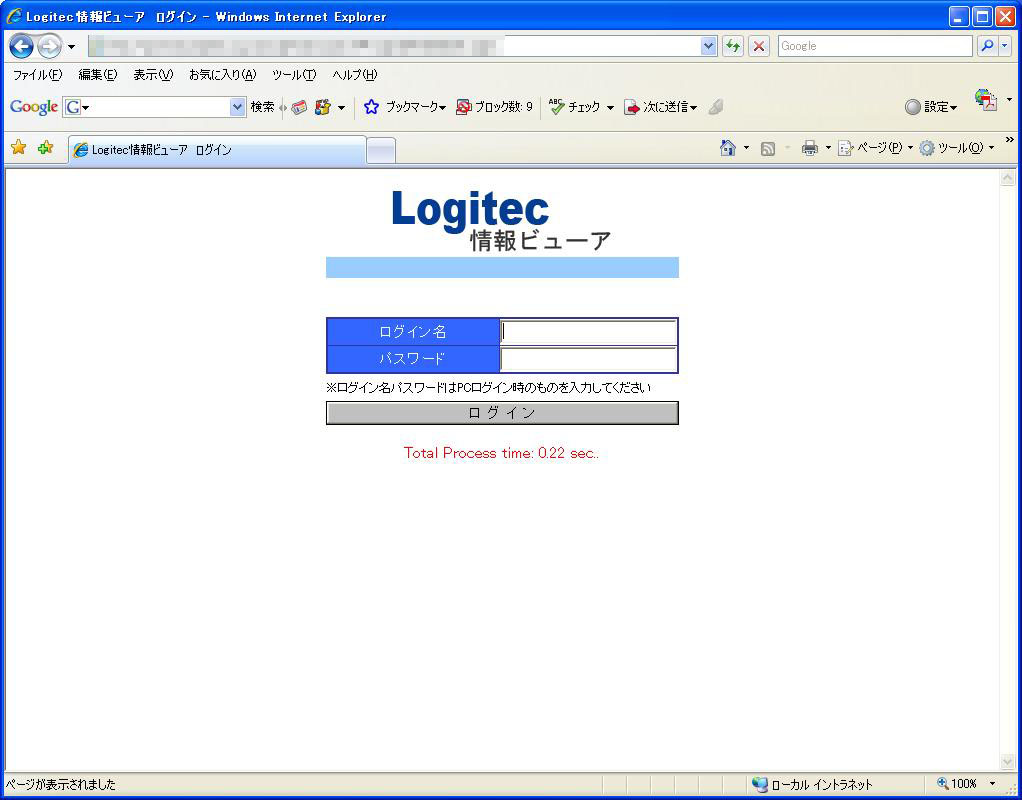Click the page scrollbar up arrow
Image resolution: width=1022 pixels, height=800 pixels.
click(x=1007, y=177)
